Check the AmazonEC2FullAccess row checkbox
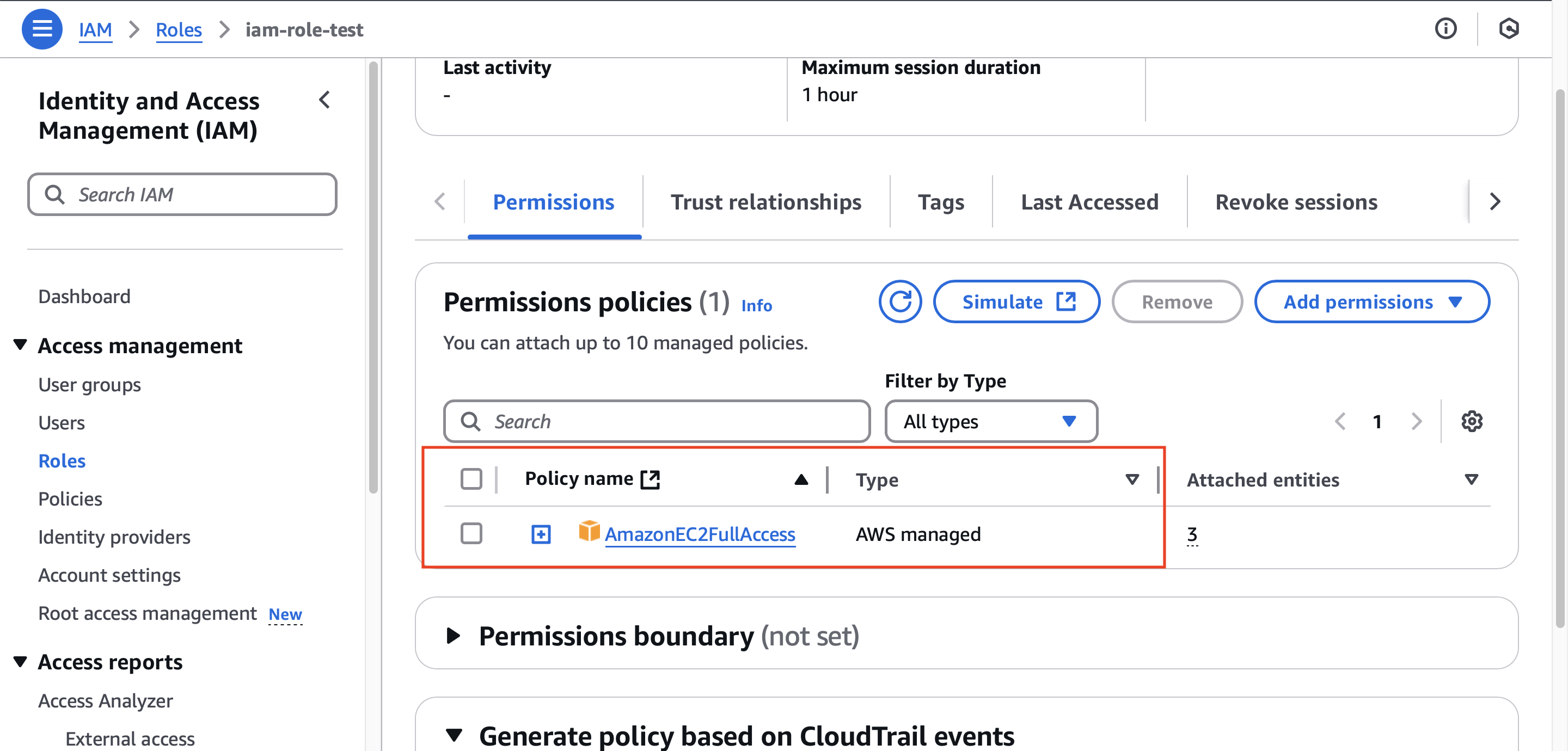Image resolution: width=1568 pixels, height=751 pixels. click(x=471, y=534)
